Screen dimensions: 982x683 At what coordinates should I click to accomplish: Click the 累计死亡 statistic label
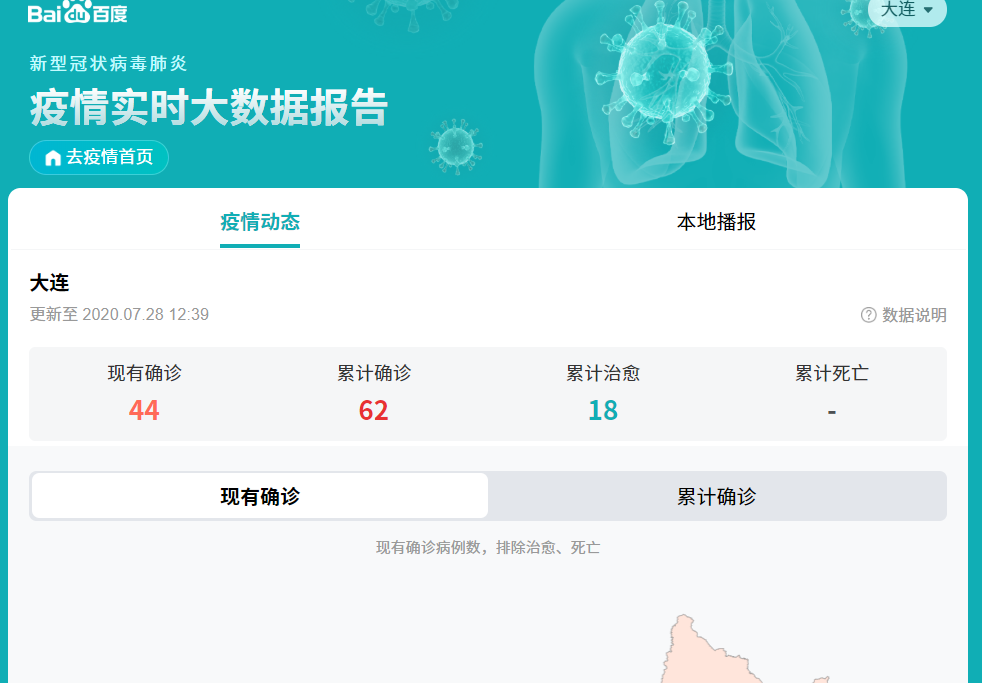point(832,374)
